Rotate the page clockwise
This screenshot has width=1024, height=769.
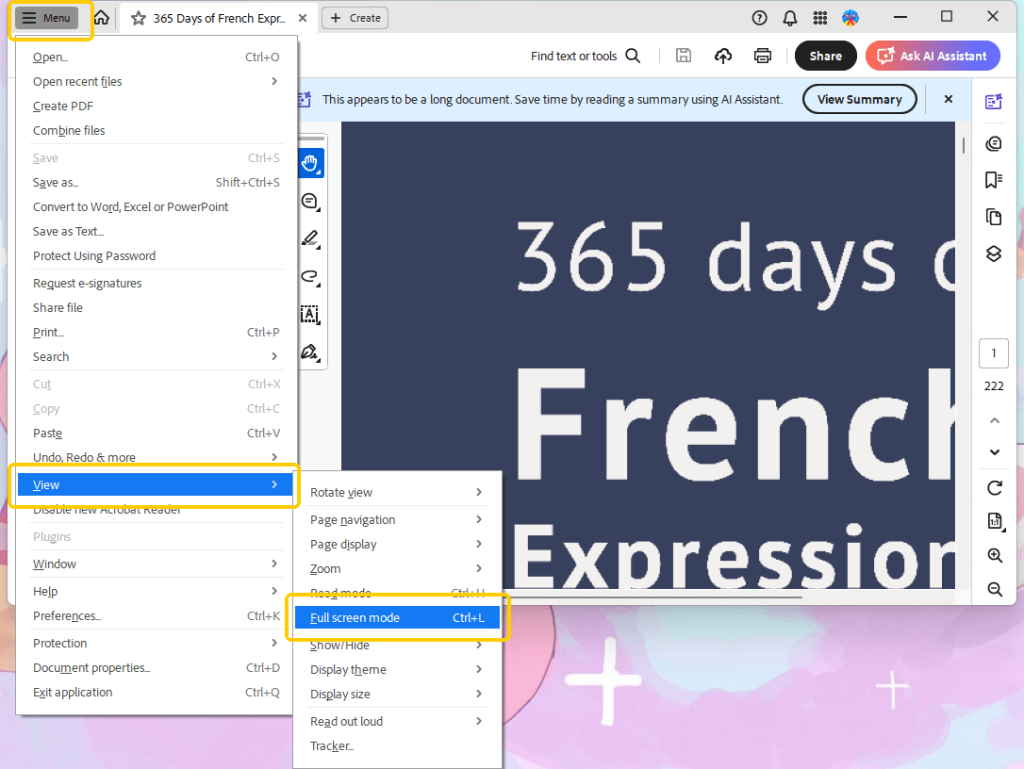click(x=994, y=489)
